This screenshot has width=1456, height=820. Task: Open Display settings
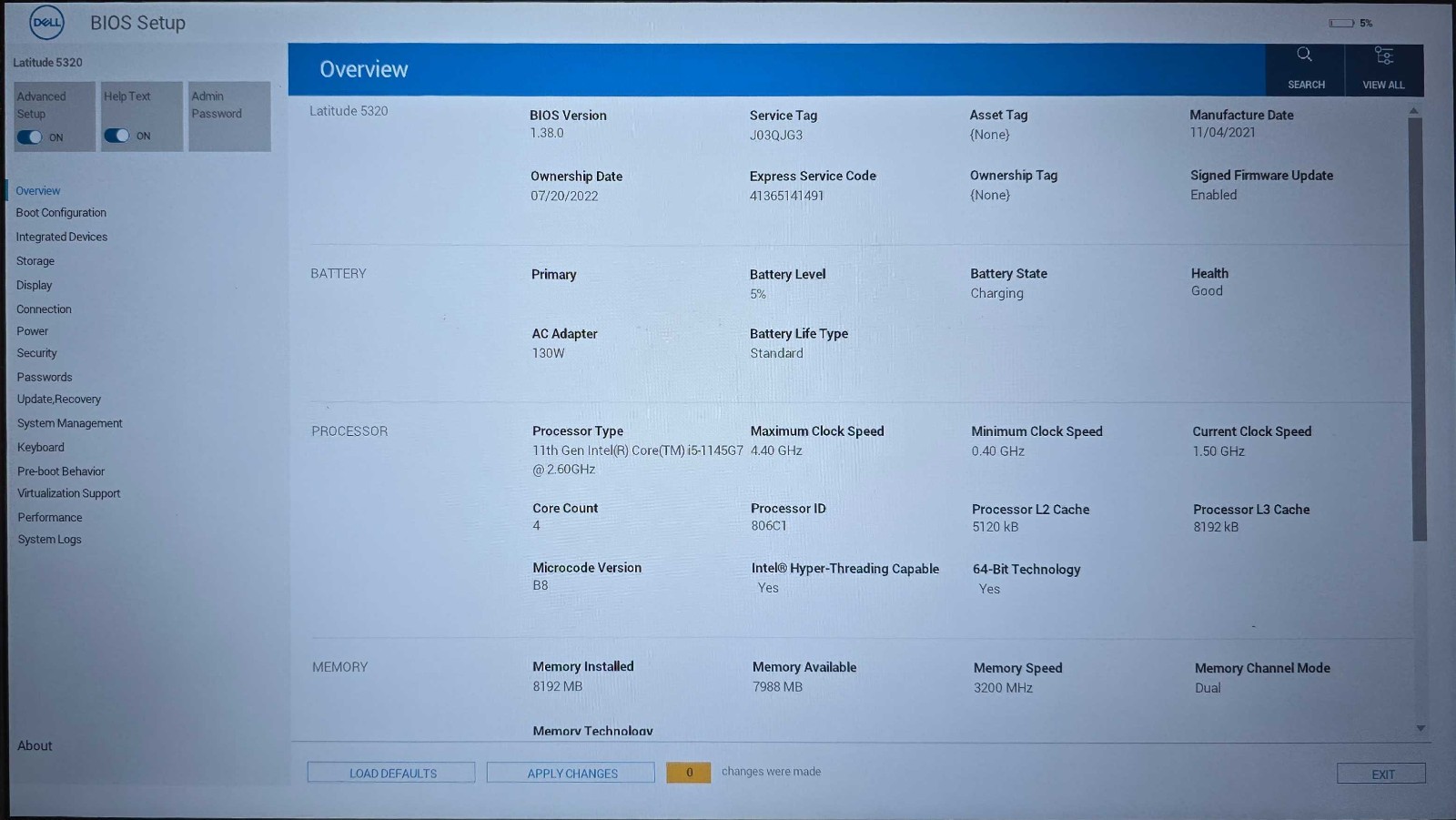pos(35,285)
